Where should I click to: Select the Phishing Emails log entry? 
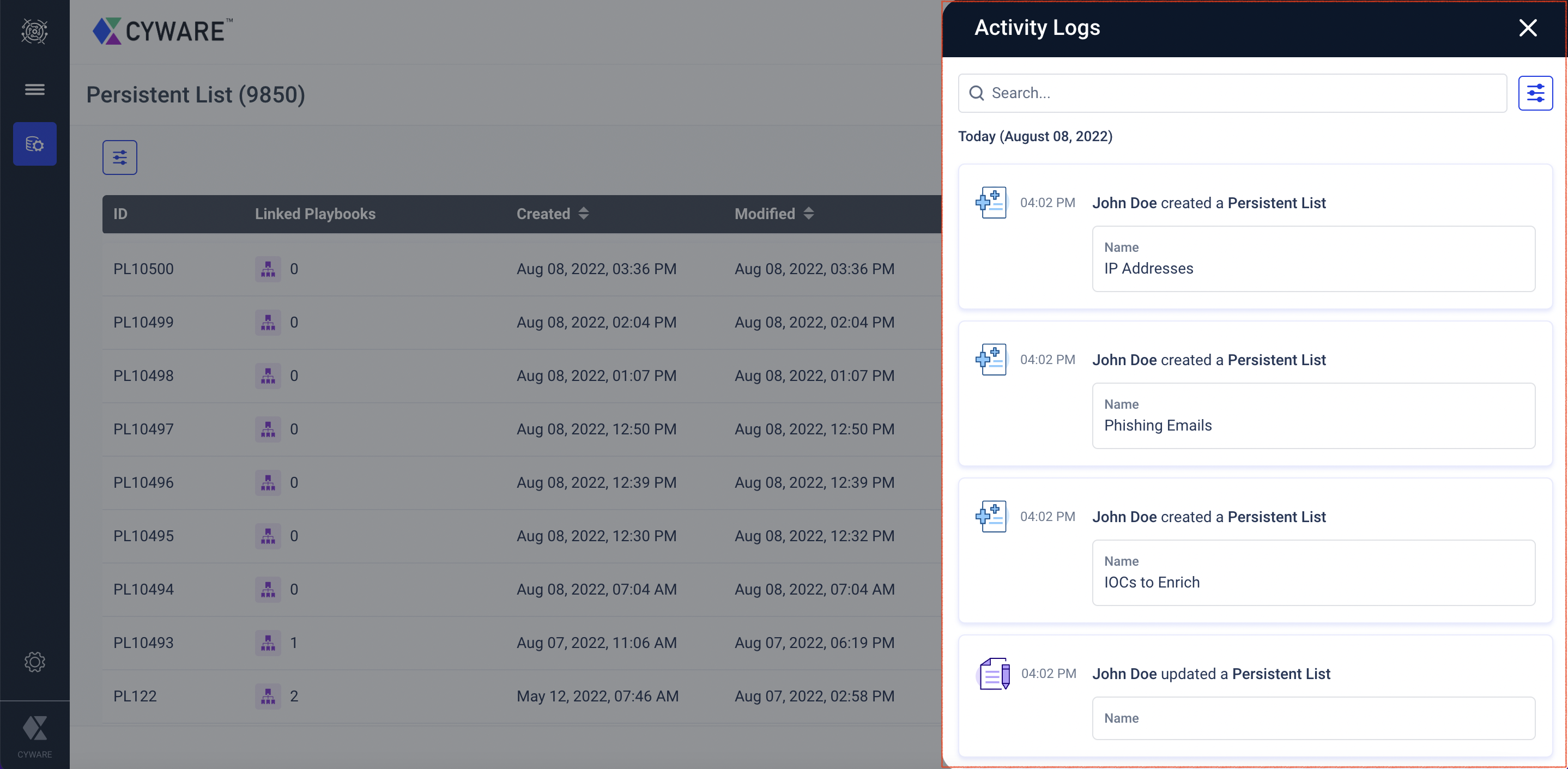point(1157,425)
